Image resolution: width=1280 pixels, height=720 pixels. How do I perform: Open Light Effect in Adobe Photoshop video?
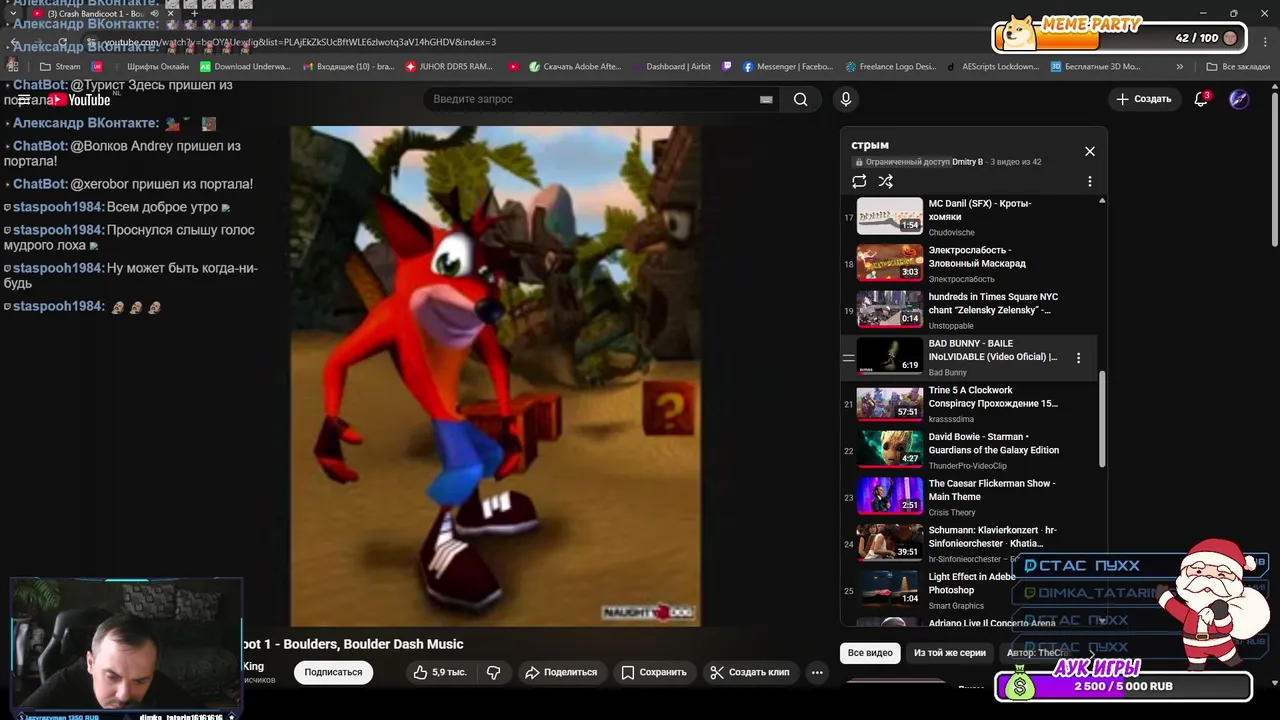click(x=969, y=590)
